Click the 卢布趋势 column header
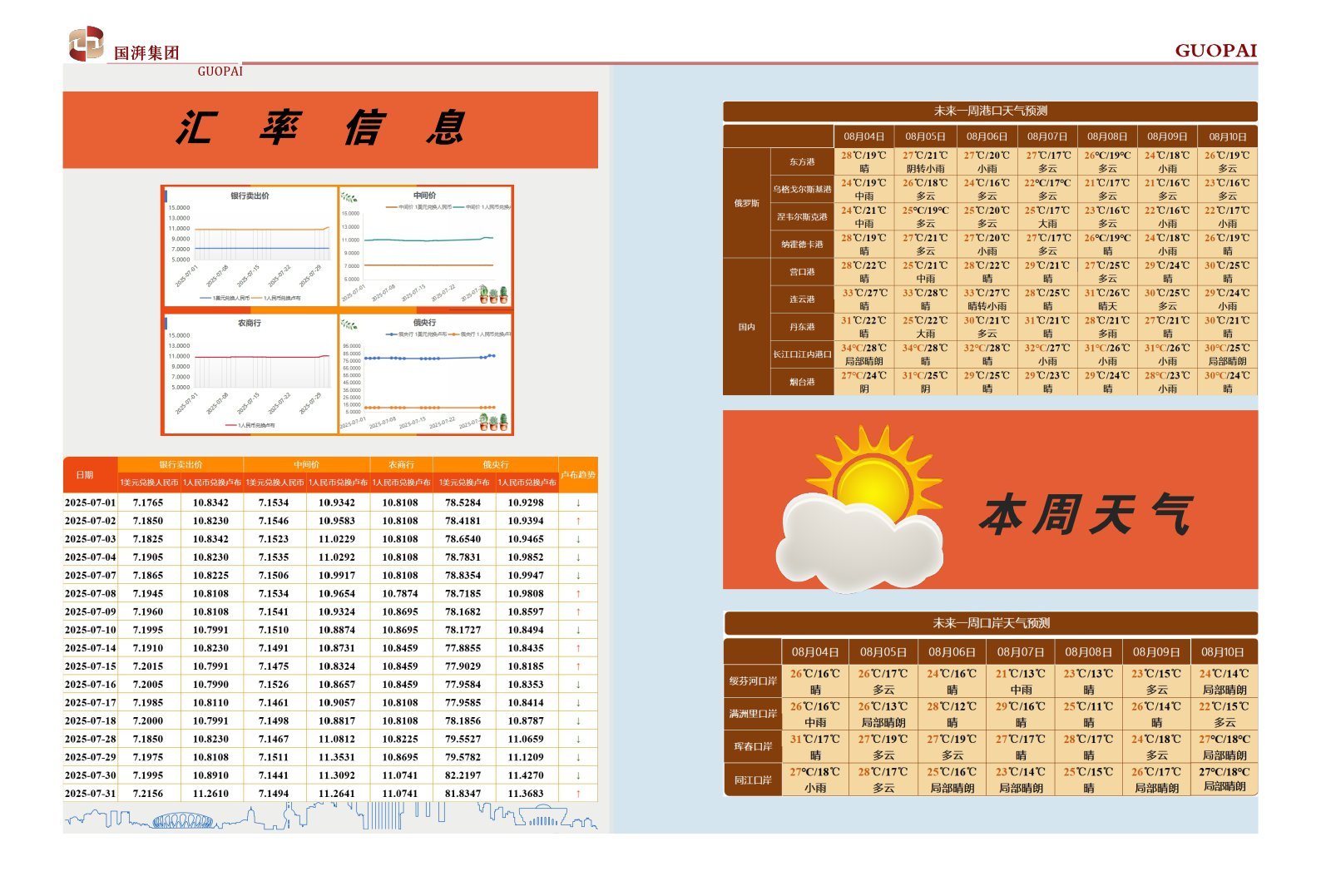1321x896 pixels. coord(578,475)
